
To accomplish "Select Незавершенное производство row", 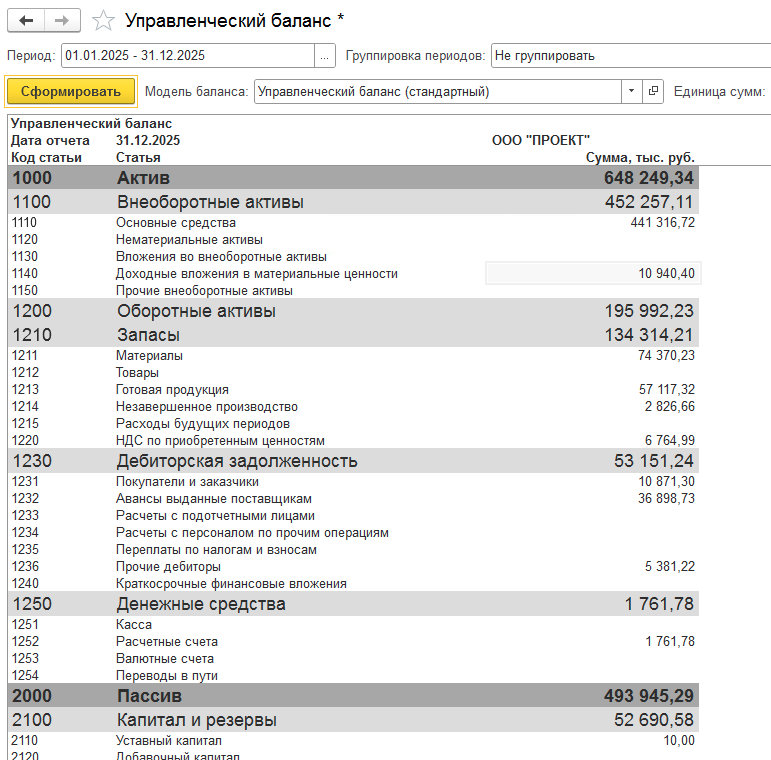I will 353,407.
